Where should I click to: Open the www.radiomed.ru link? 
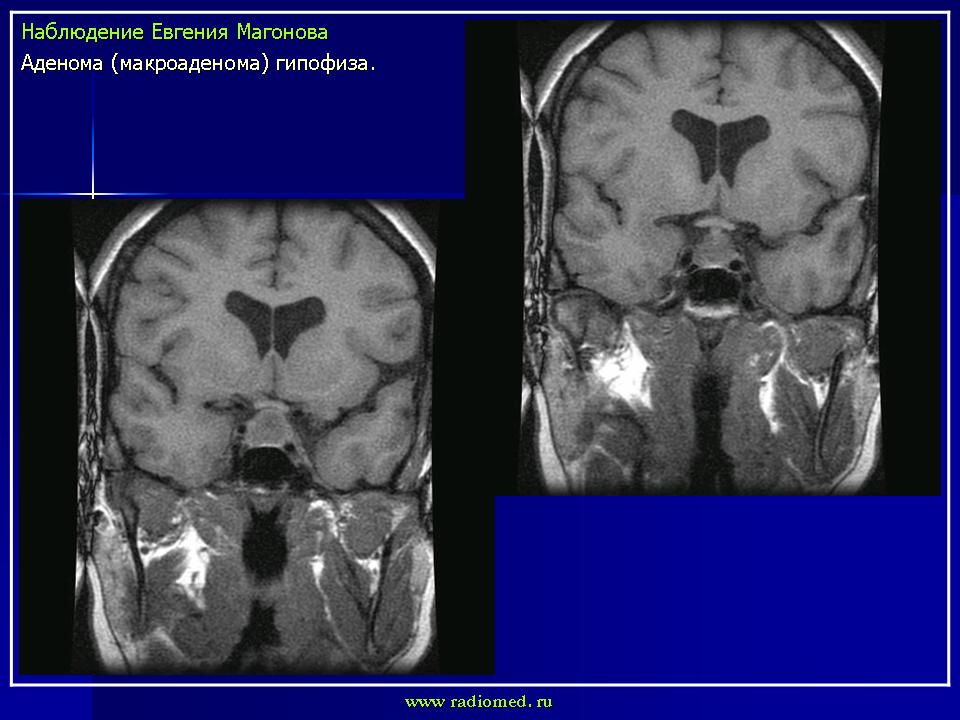[x=478, y=702]
